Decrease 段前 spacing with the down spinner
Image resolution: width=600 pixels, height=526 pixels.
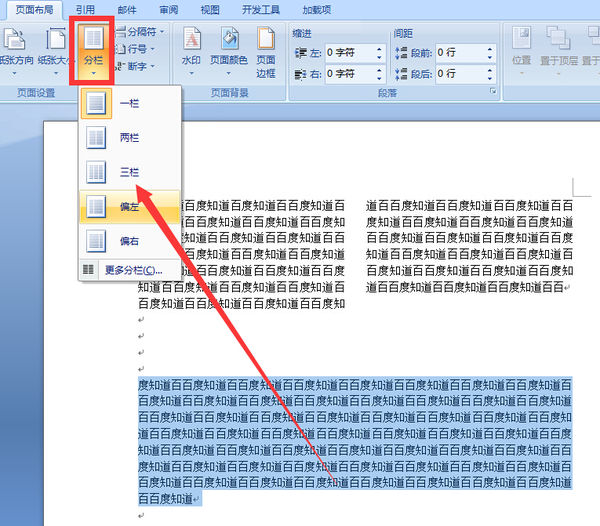(x=490, y=57)
